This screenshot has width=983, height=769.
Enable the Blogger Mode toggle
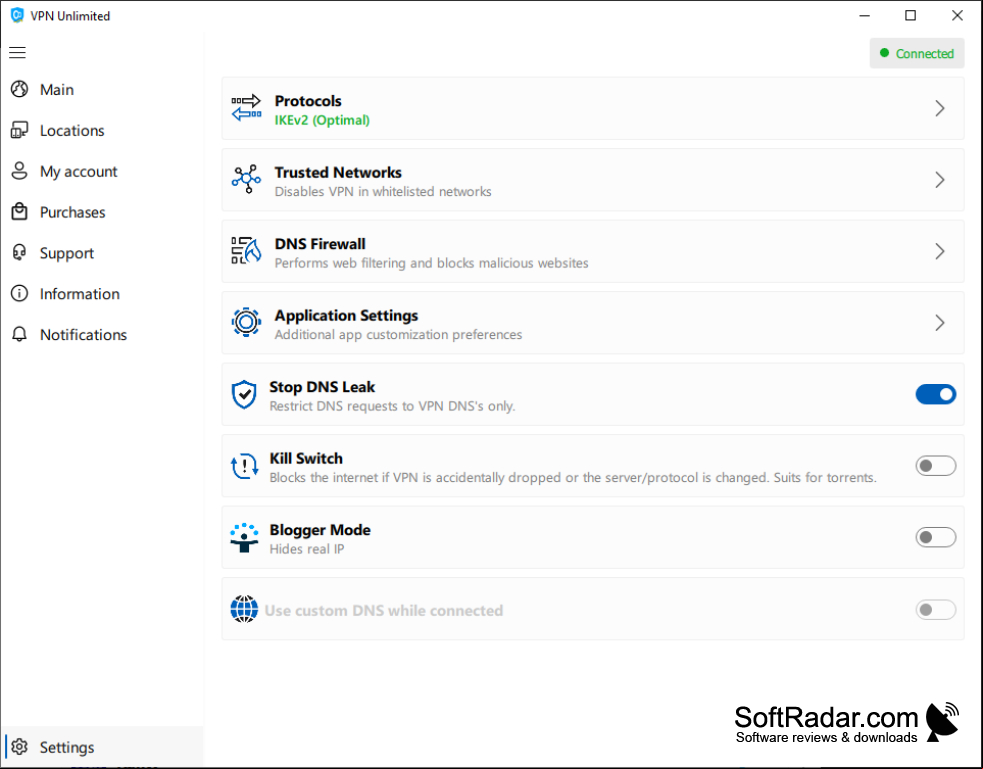pyautogui.click(x=935, y=537)
